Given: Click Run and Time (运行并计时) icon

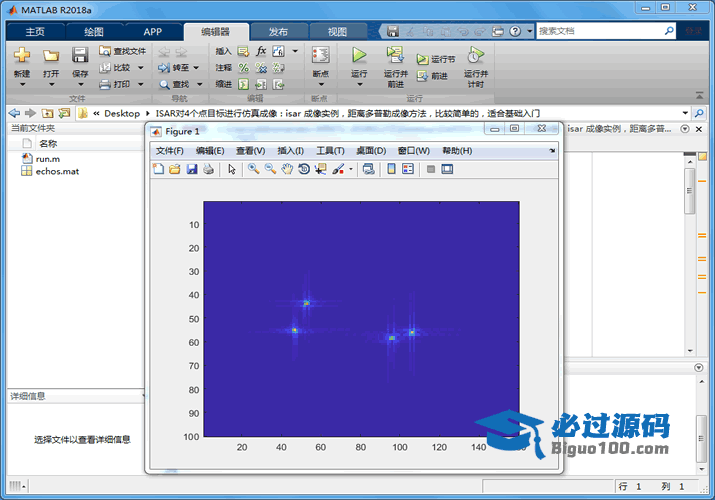Looking at the screenshot, I should pyautogui.click(x=476, y=55).
